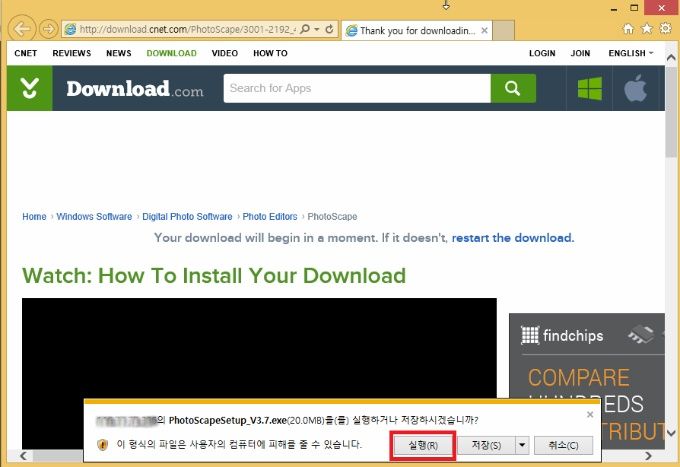Click the JOIN link

tap(580, 53)
